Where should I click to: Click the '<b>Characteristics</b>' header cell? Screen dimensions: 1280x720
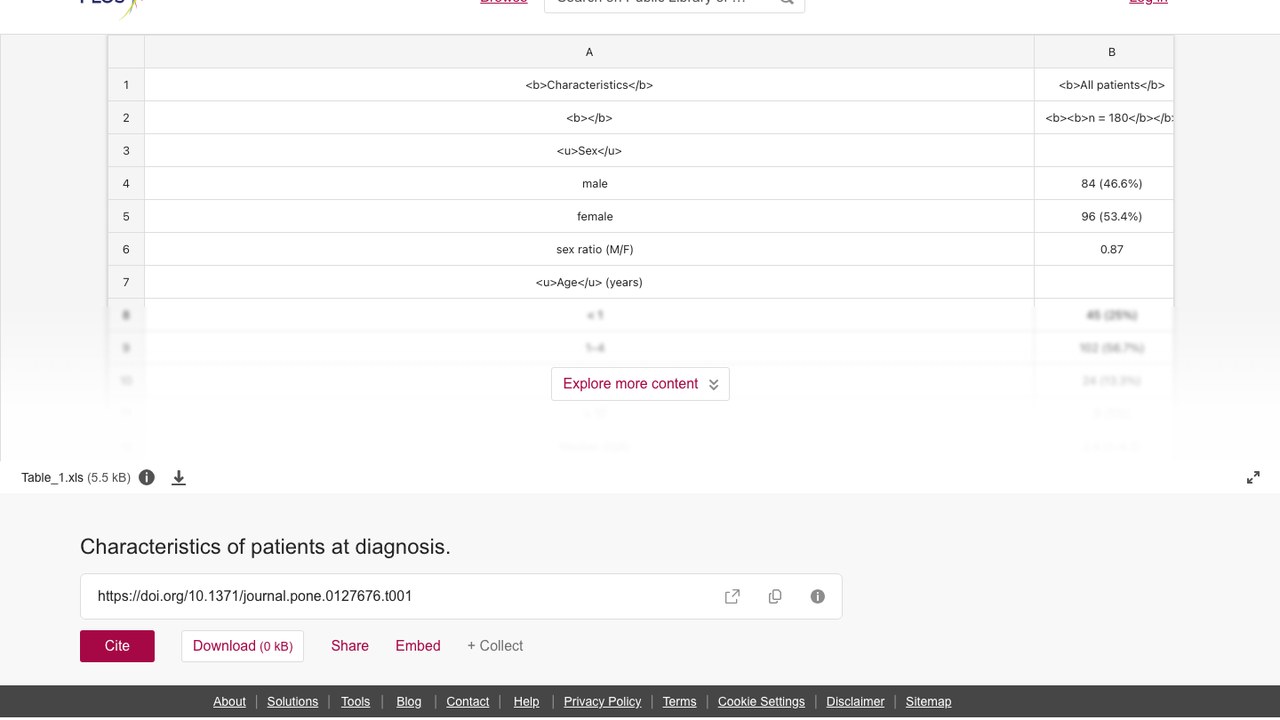coord(589,85)
